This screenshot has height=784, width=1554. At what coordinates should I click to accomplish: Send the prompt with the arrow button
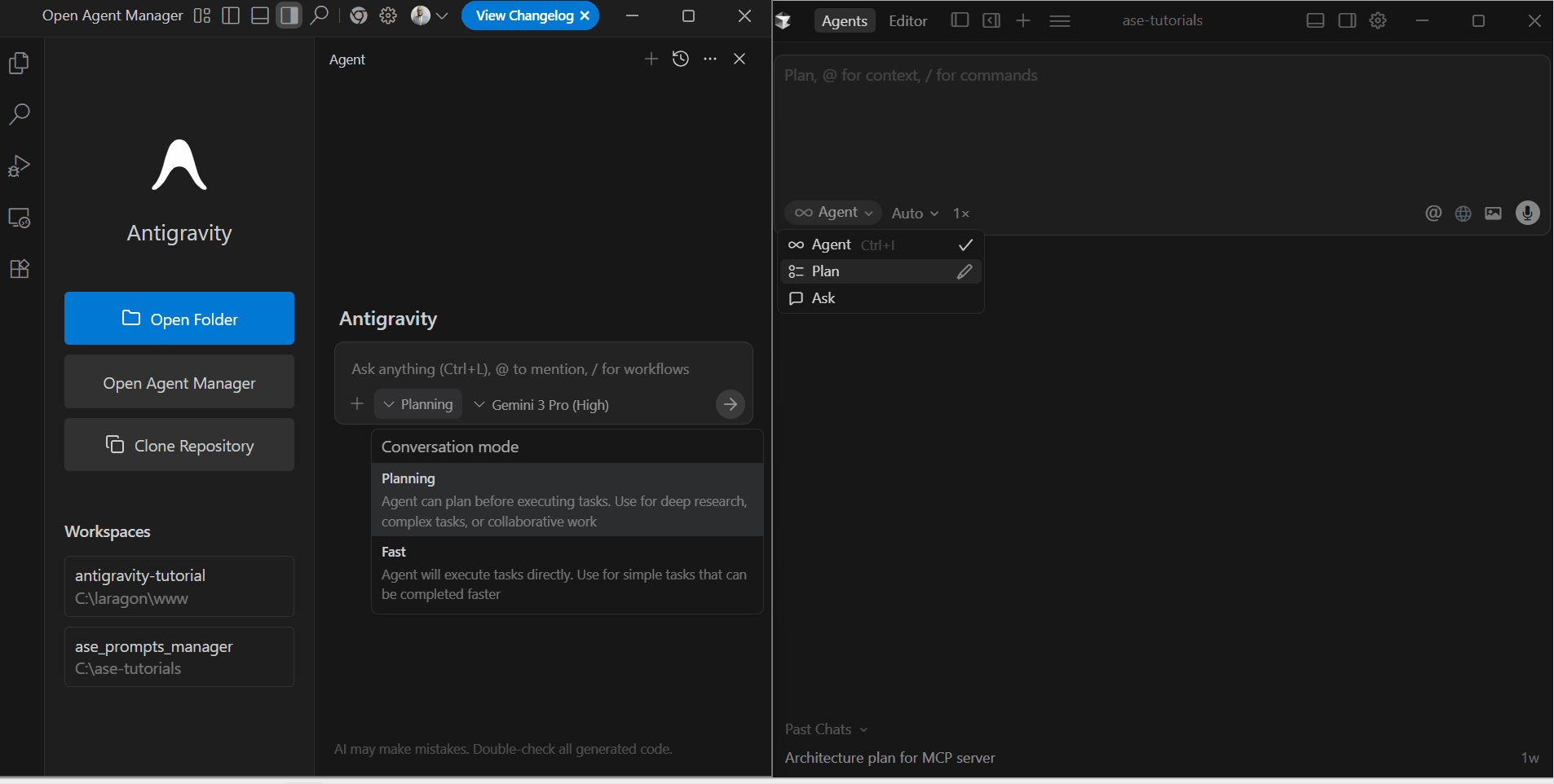click(731, 403)
